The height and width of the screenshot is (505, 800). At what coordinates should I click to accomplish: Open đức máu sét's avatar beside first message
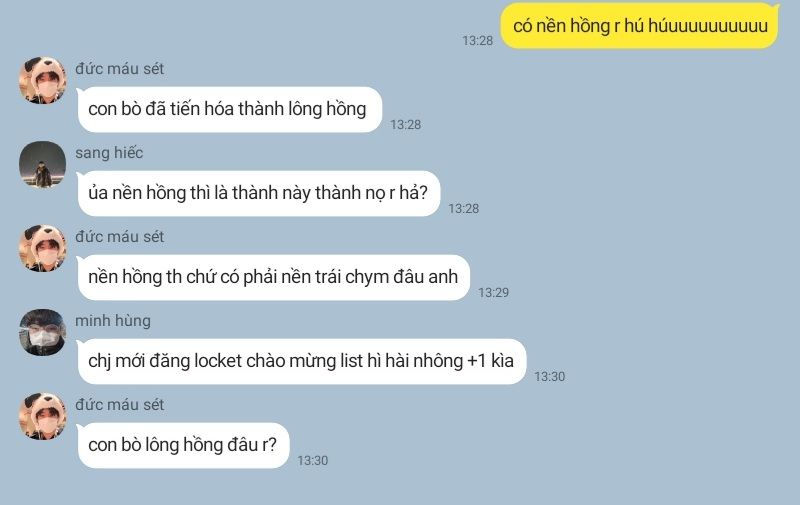[x=42, y=81]
